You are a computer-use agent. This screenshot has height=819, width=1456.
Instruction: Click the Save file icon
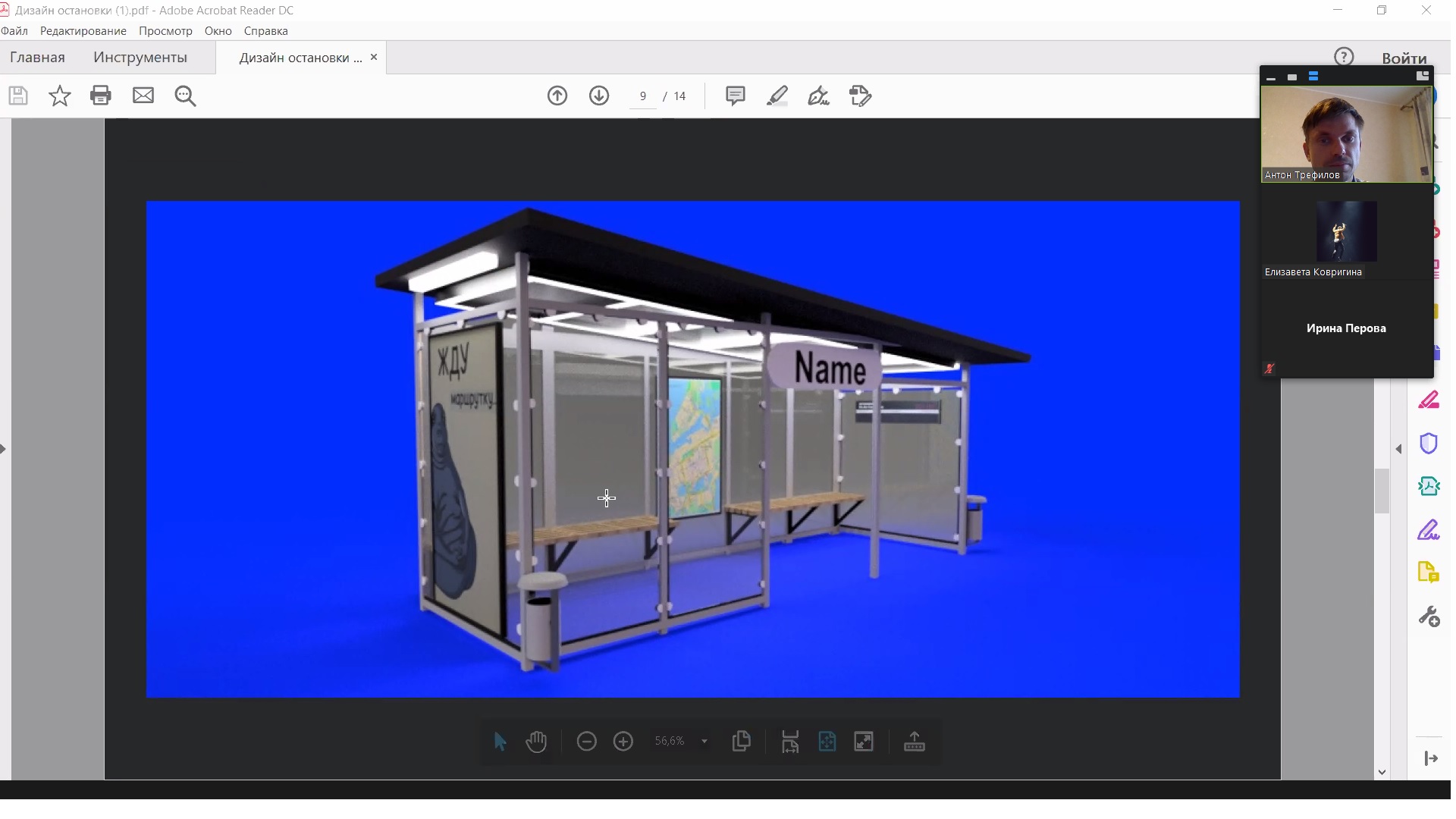pyautogui.click(x=18, y=96)
